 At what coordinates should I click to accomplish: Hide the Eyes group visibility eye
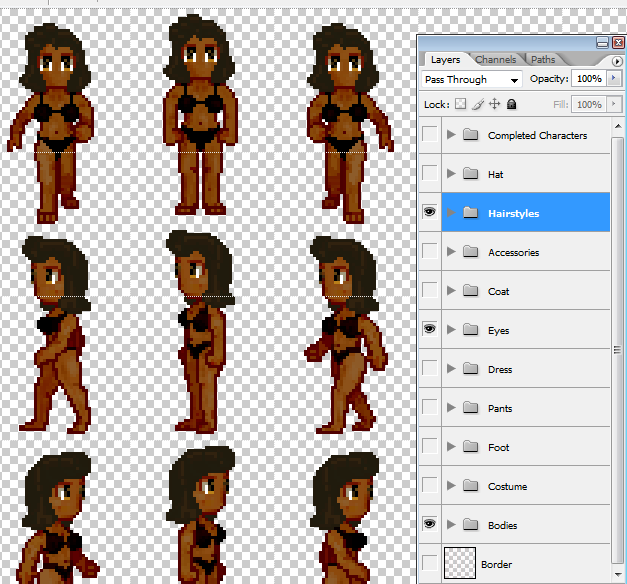click(x=430, y=329)
